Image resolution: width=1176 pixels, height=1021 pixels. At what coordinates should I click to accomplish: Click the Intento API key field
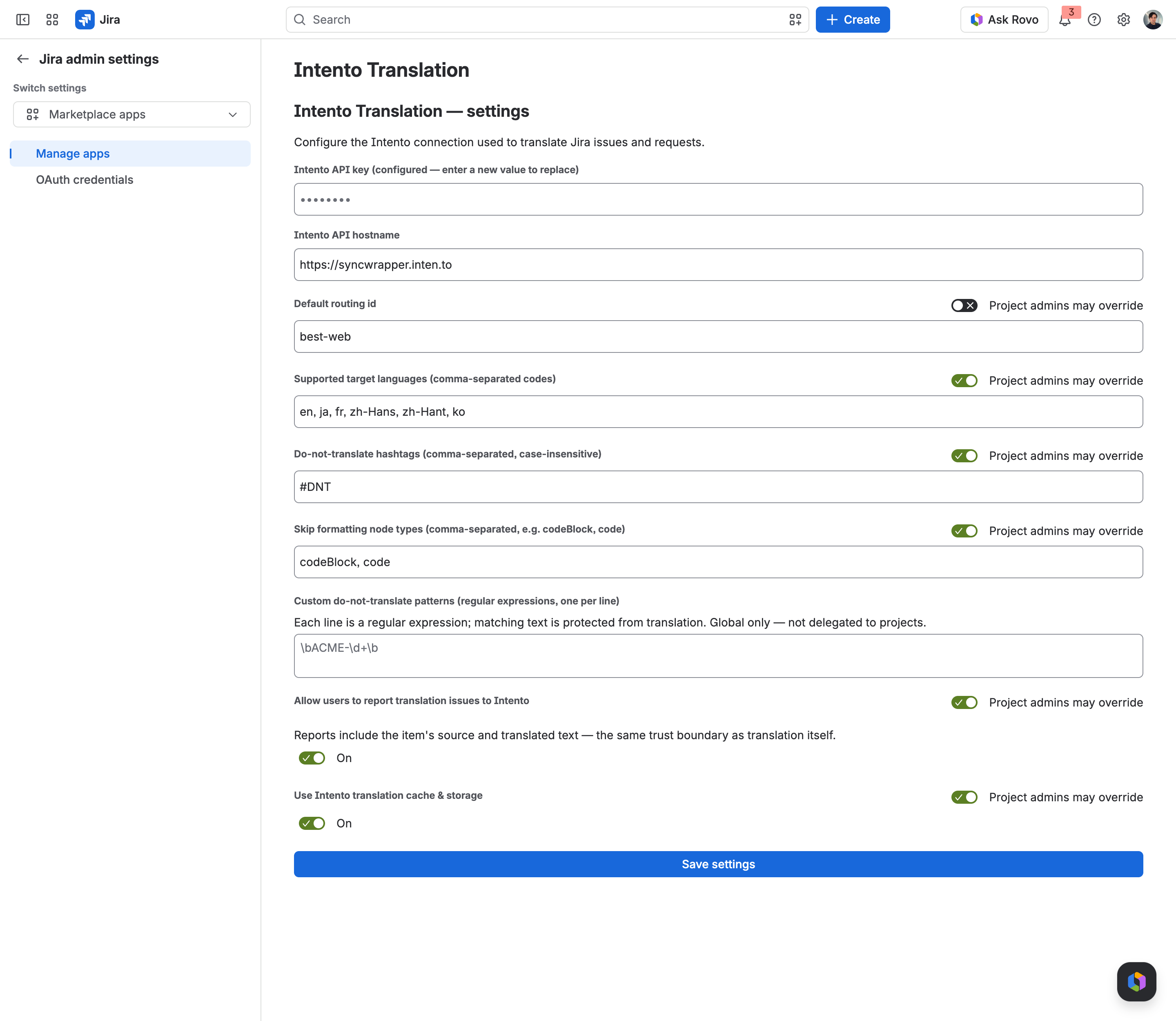[718, 199]
